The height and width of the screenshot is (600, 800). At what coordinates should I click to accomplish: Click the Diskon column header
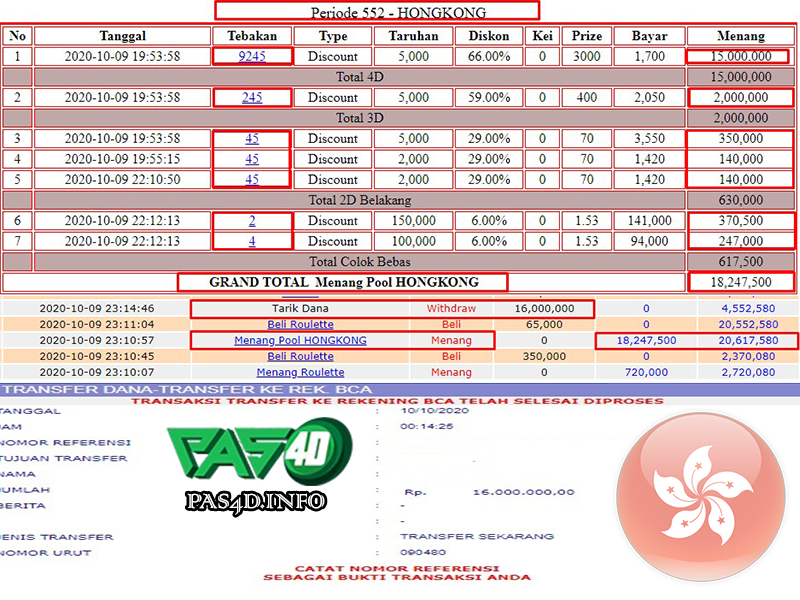point(489,36)
